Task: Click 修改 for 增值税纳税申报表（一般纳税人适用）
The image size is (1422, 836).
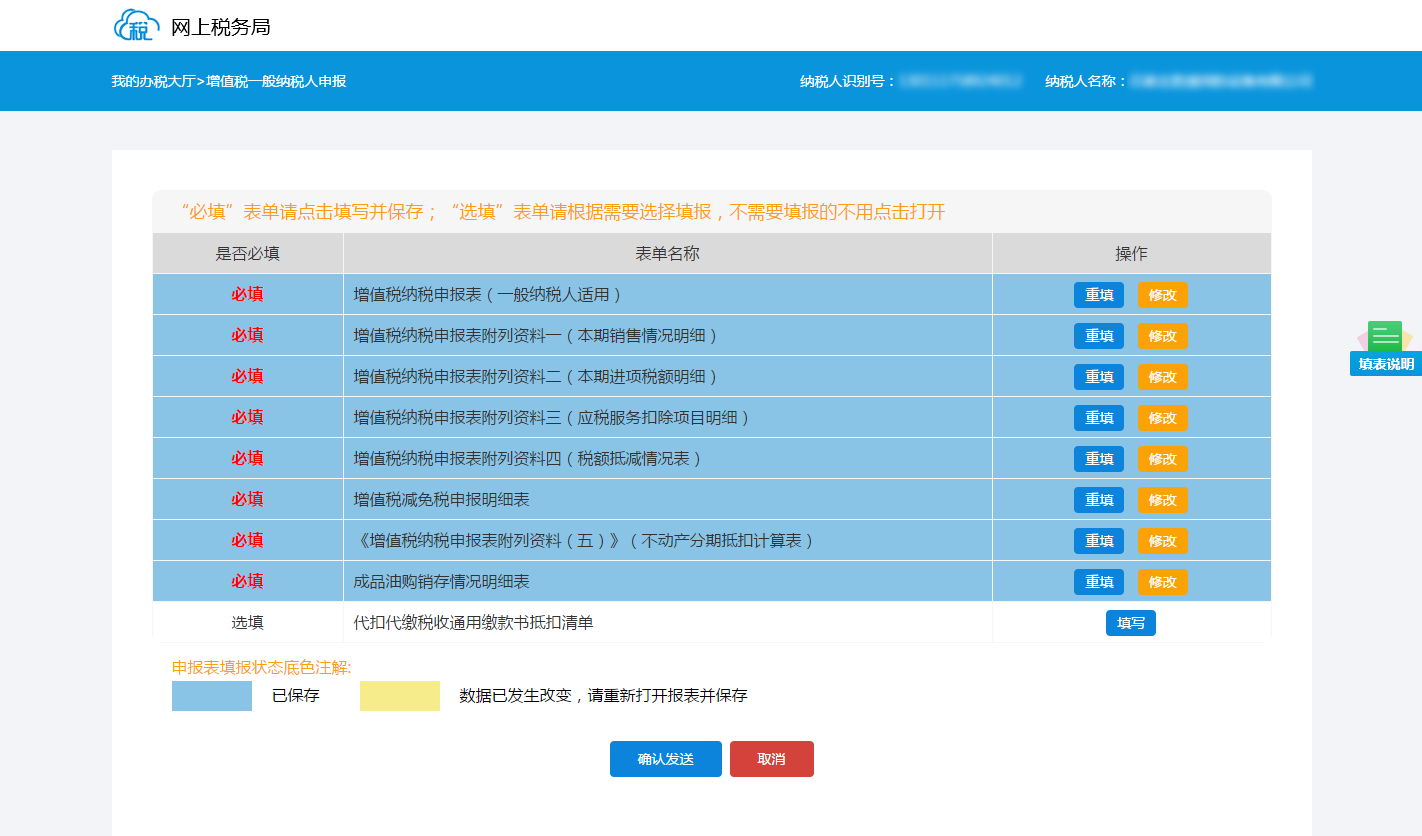Action: (x=1162, y=295)
